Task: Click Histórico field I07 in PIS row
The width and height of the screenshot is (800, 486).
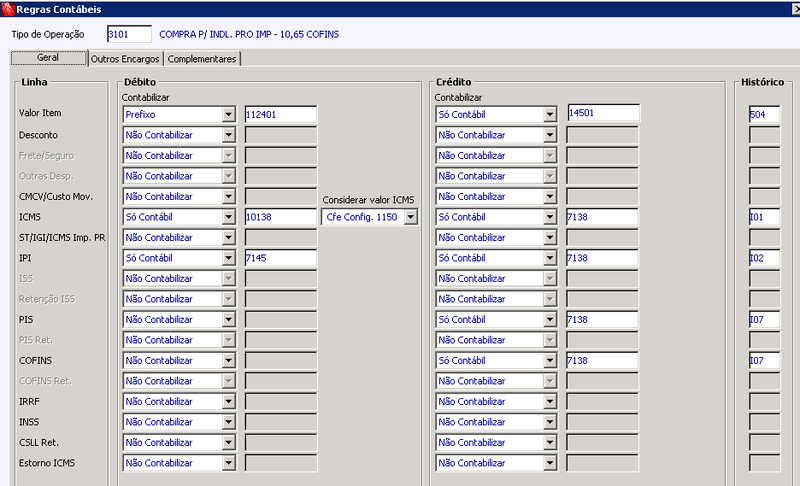Action: (x=764, y=320)
